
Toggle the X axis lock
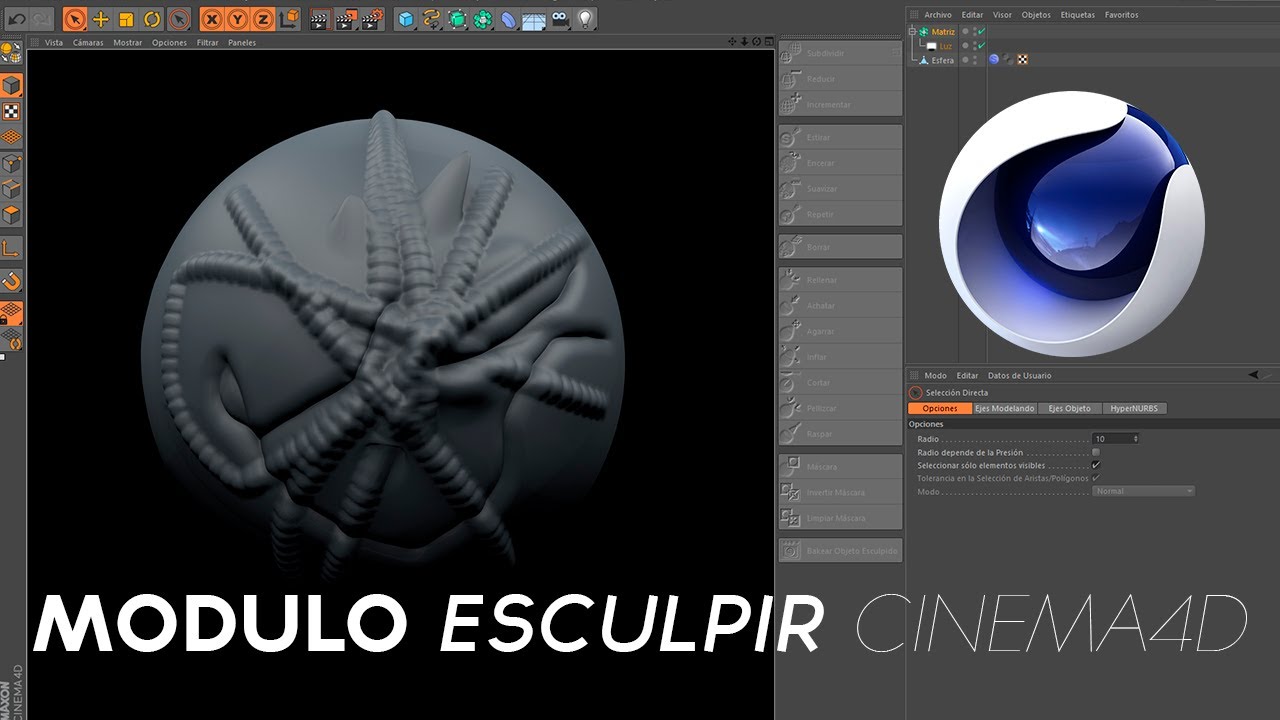212,18
